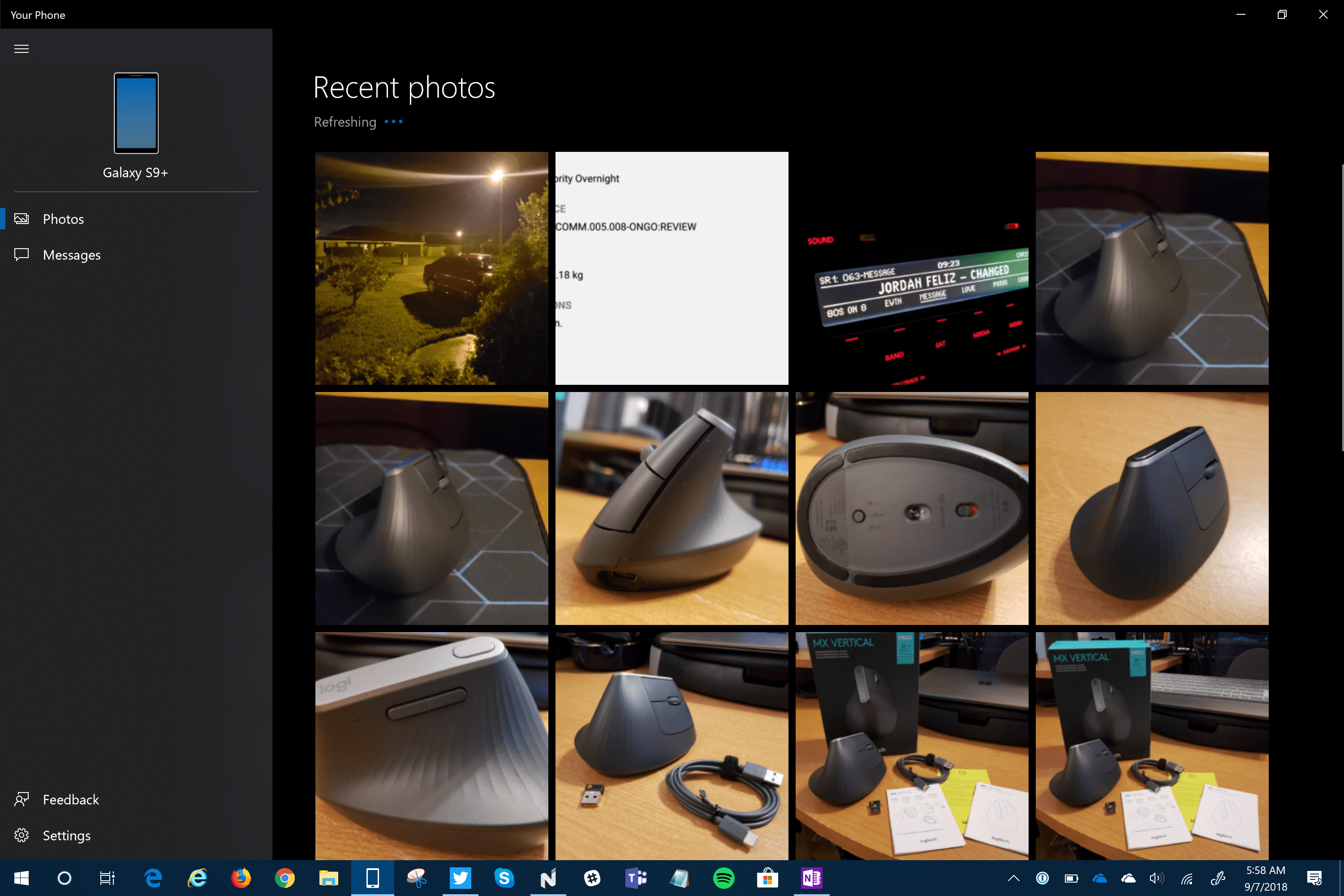Open Settings in sidebar
Viewport: 1344px width, 896px height.
click(x=66, y=836)
